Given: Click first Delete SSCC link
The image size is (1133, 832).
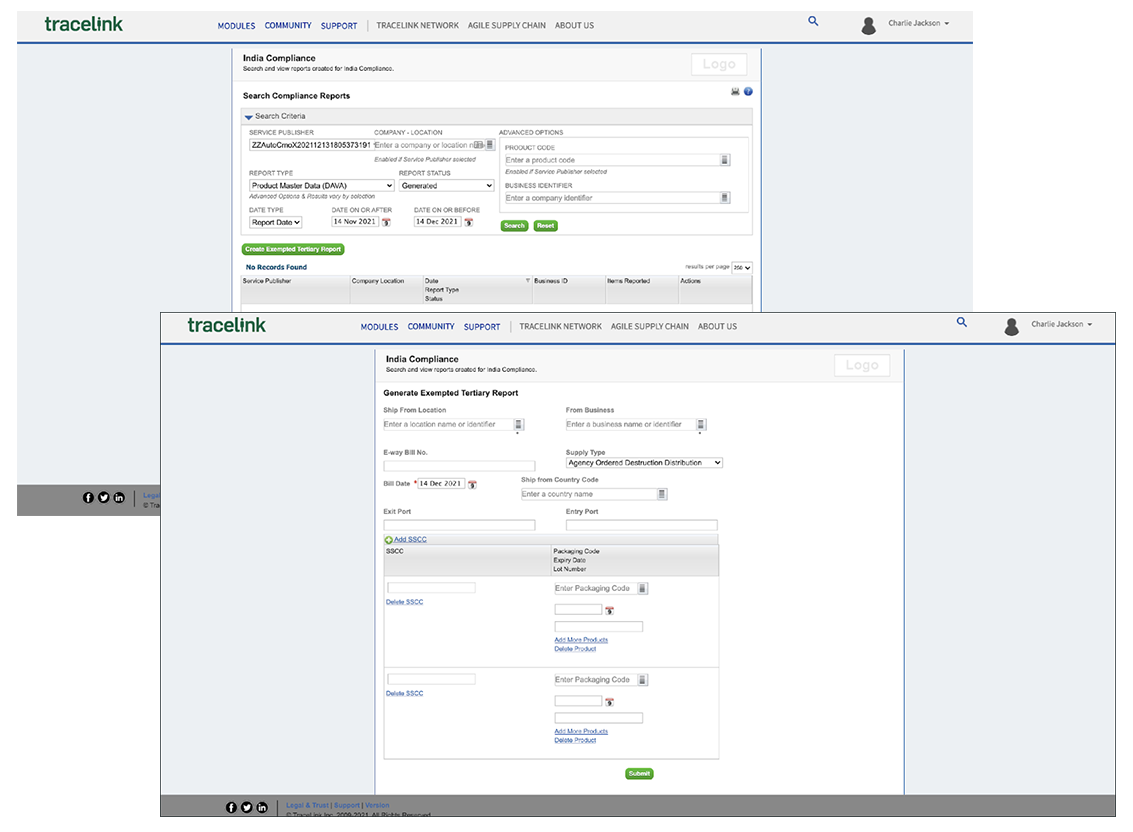Looking at the screenshot, I should [404, 602].
